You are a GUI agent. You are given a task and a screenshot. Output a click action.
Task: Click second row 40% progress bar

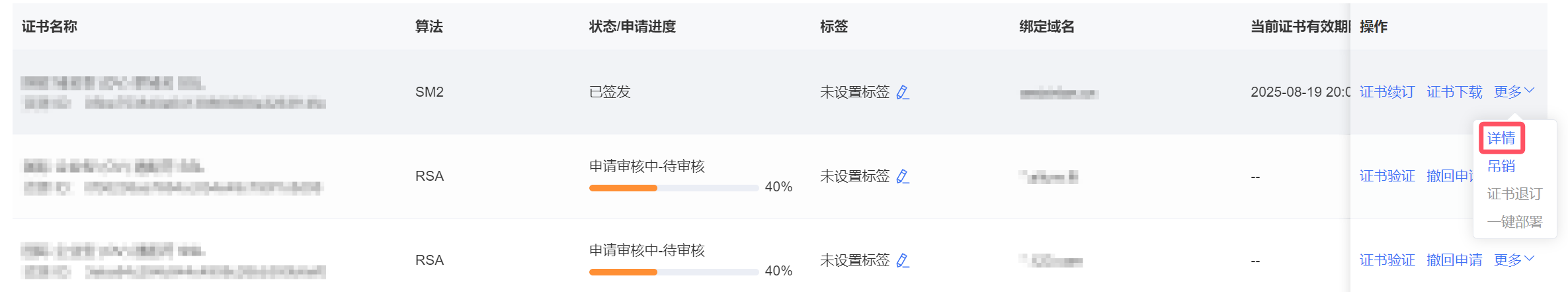click(x=673, y=188)
